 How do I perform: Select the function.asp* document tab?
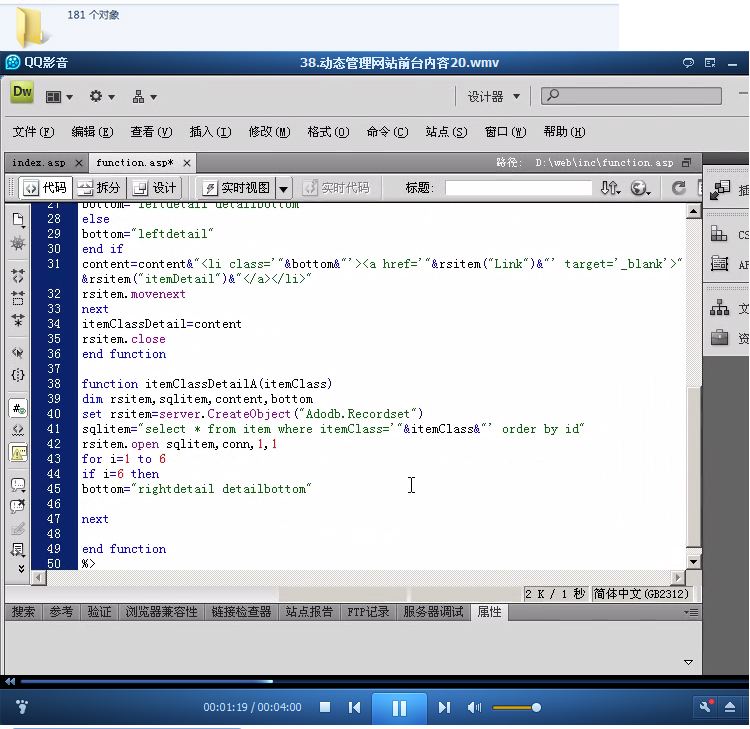point(134,163)
